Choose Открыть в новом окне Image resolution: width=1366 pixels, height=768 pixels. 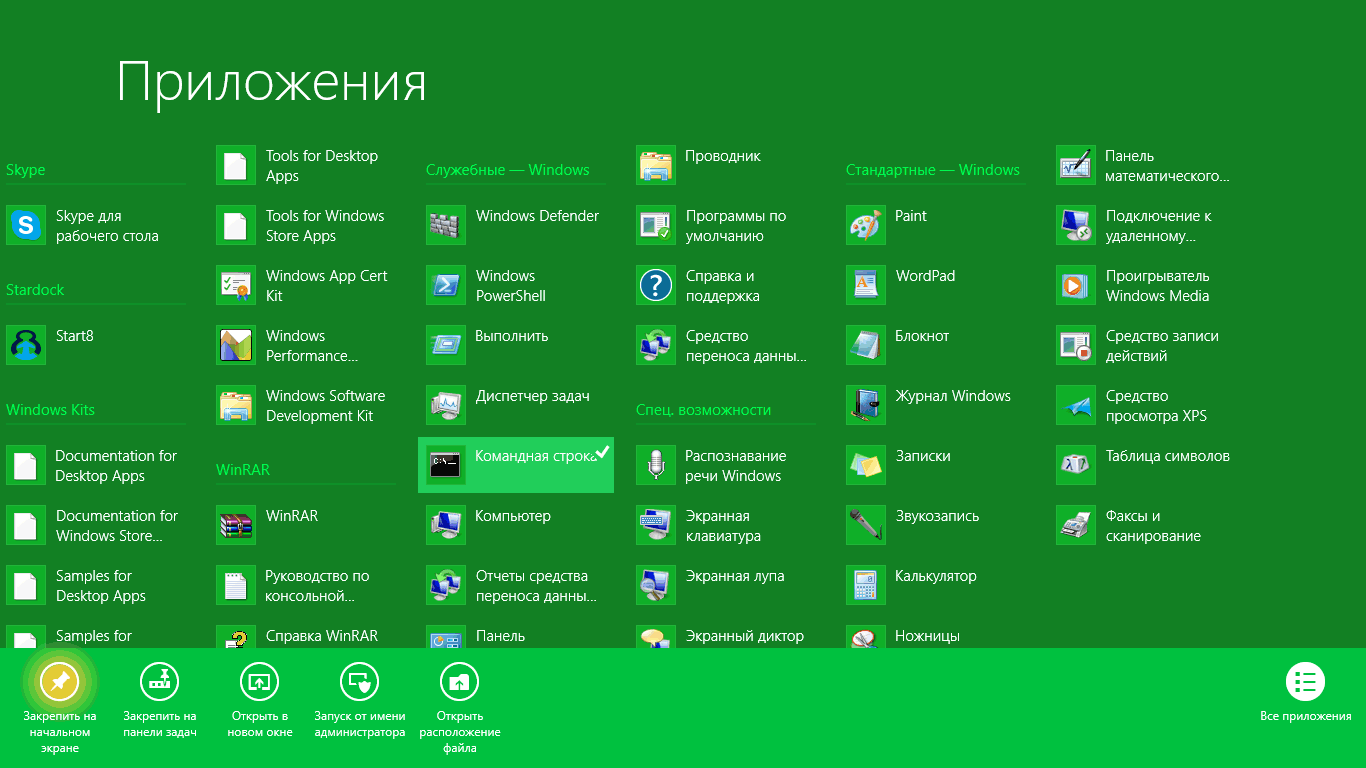point(260,701)
